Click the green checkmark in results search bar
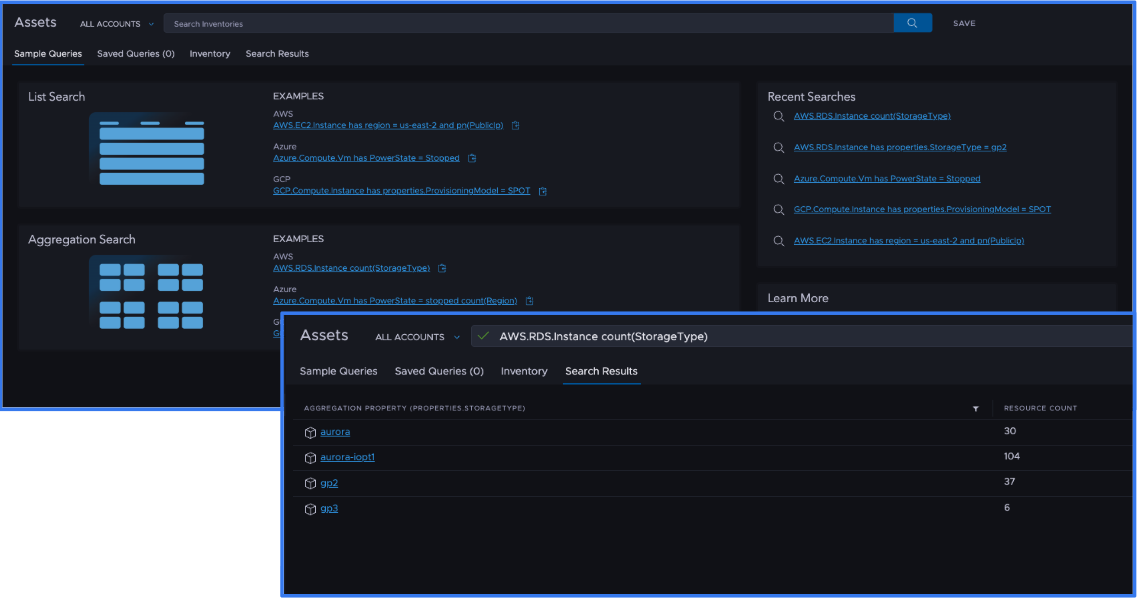This screenshot has height=603, width=1138. (484, 336)
